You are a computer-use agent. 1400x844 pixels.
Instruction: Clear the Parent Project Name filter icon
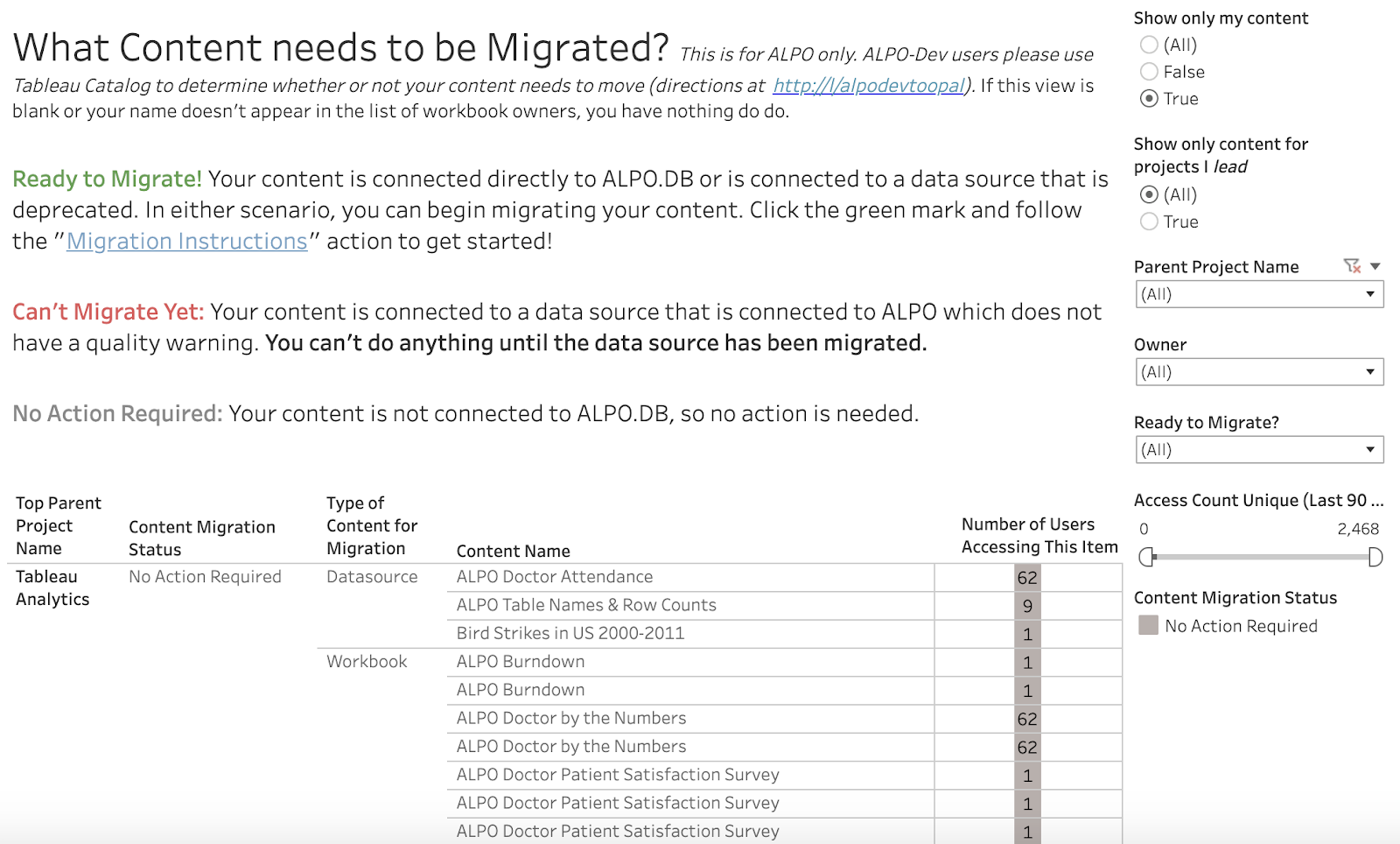[x=1352, y=266]
